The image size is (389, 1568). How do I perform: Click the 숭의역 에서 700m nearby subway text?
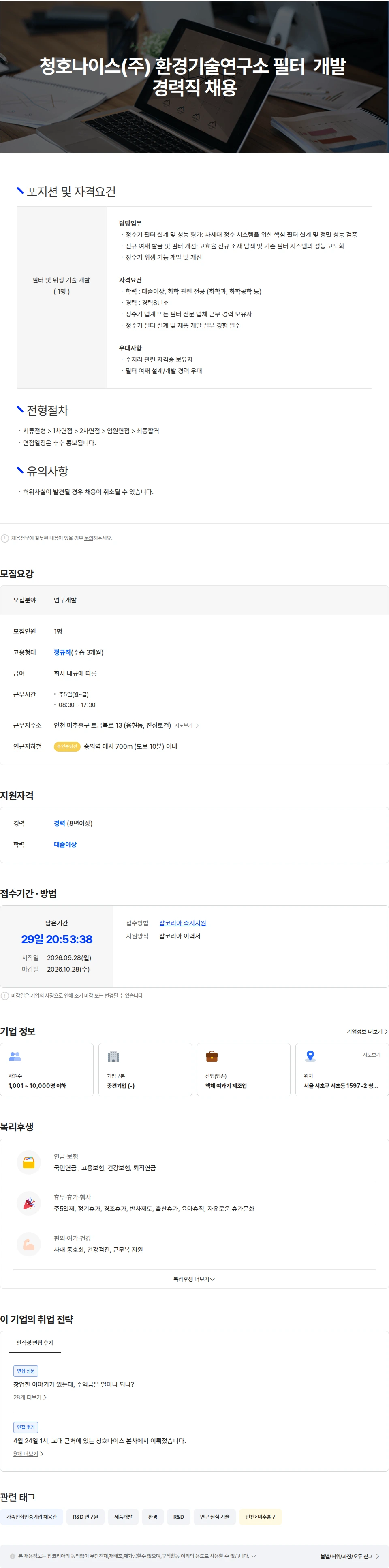click(x=130, y=746)
